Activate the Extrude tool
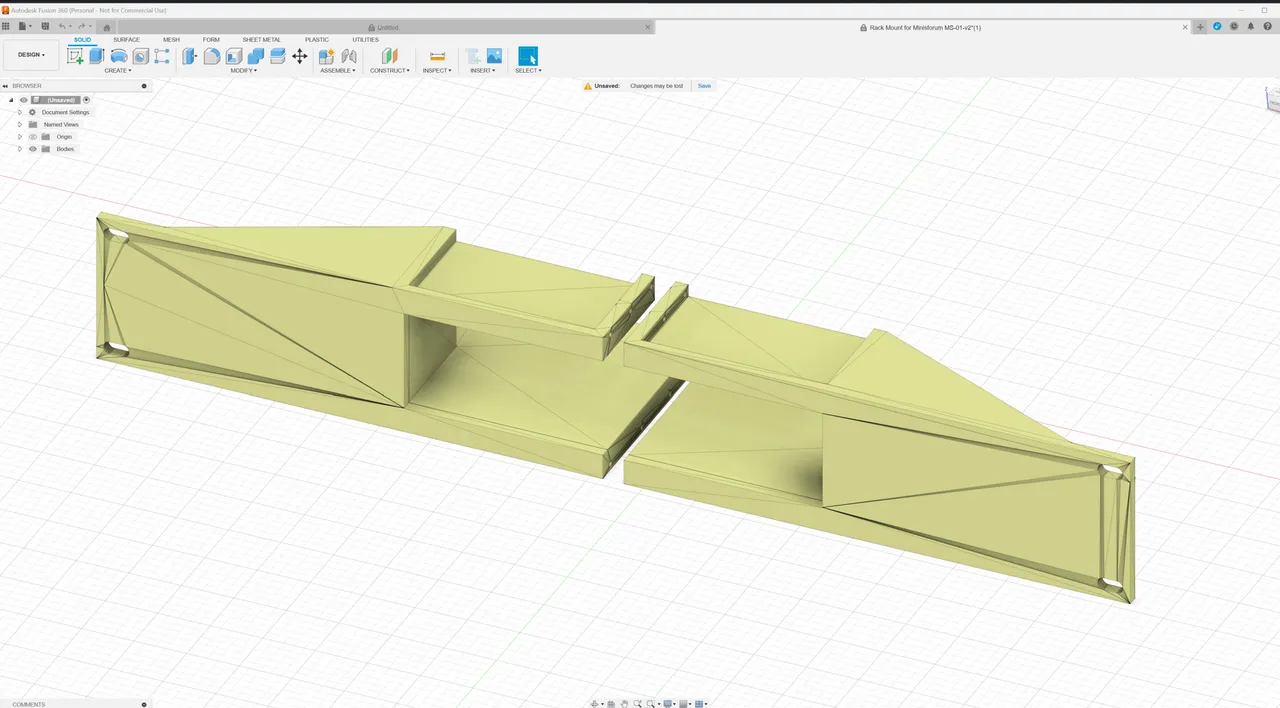Image resolution: width=1280 pixels, height=708 pixels. coord(96,56)
